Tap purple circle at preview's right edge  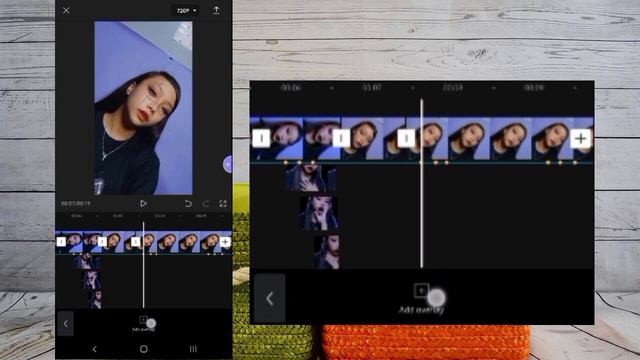[228, 164]
